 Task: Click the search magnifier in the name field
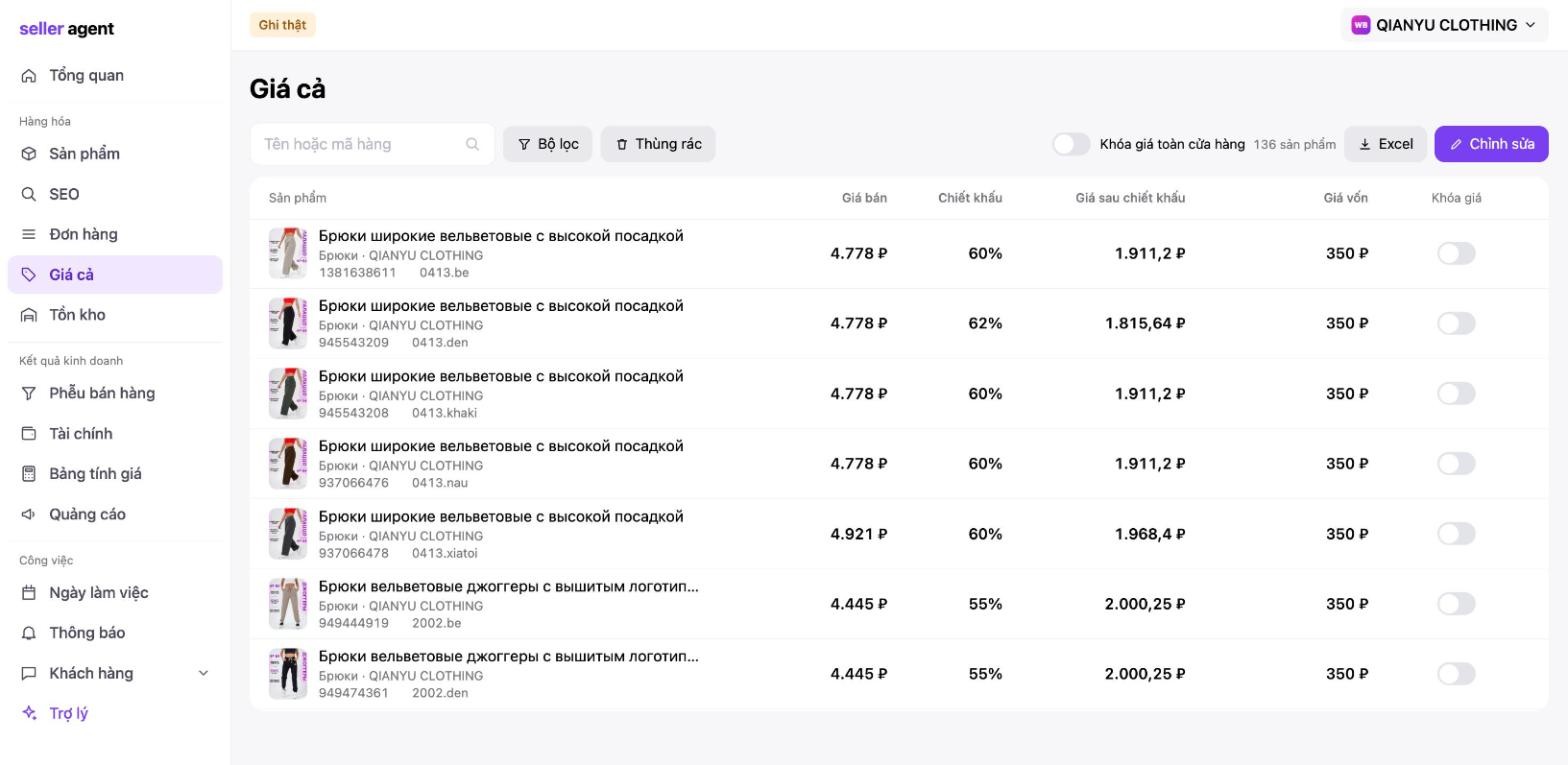472,144
